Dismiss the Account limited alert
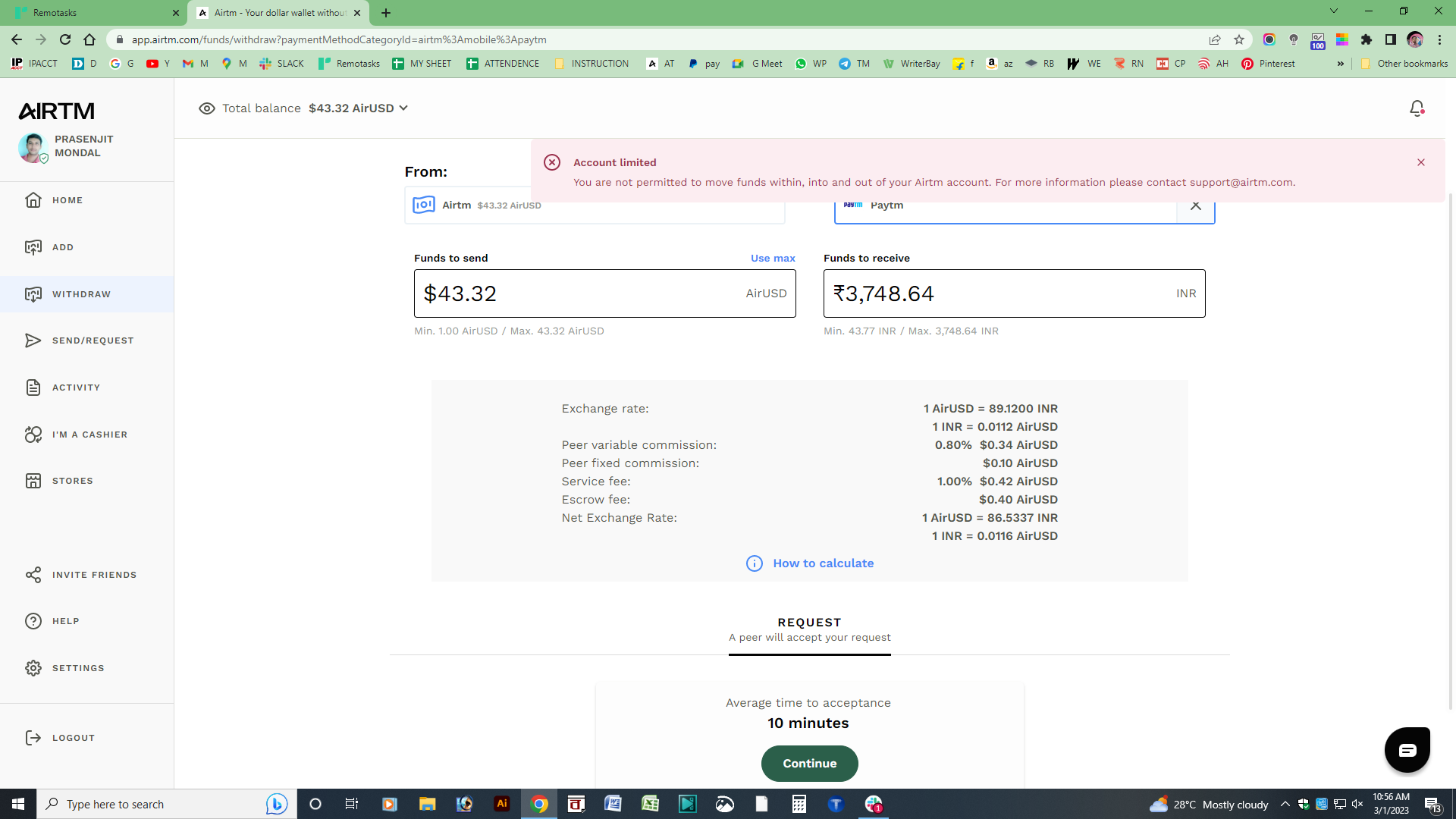The height and width of the screenshot is (819, 1456). 1421,162
